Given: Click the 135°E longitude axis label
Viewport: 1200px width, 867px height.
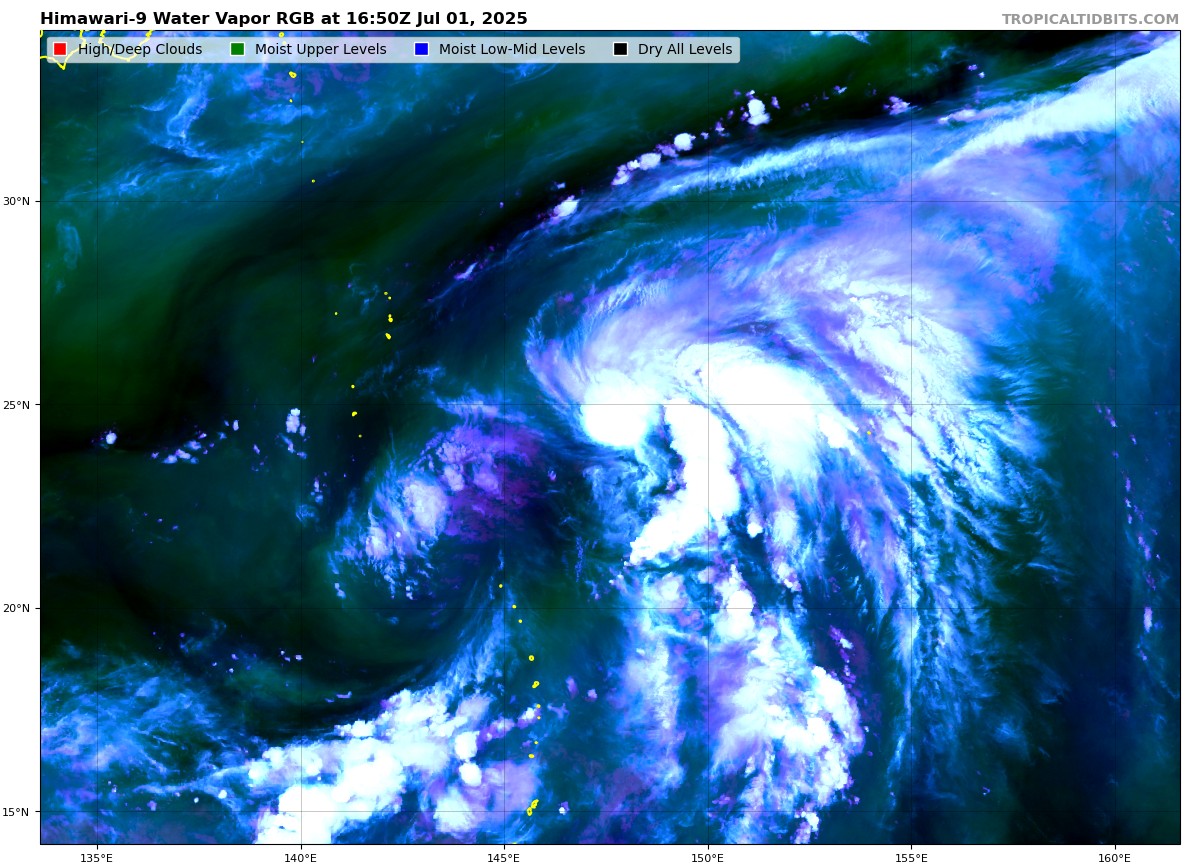Looking at the screenshot, I should (x=97, y=857).
